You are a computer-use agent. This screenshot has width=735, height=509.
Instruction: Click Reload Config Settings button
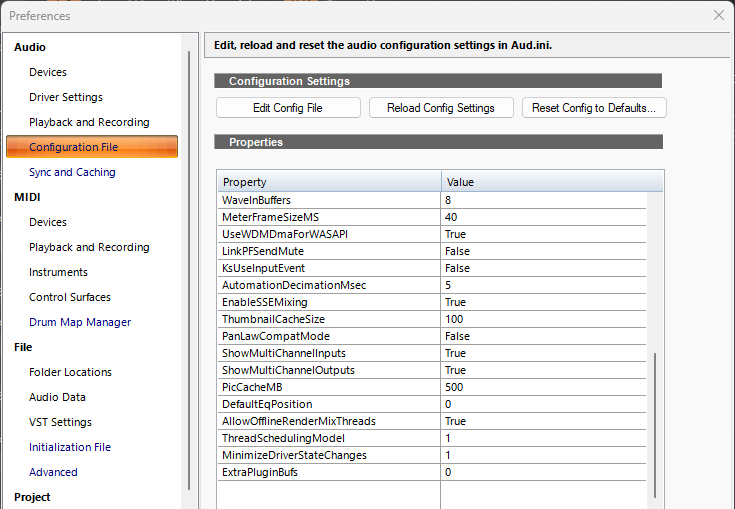[x=441, y=108]
